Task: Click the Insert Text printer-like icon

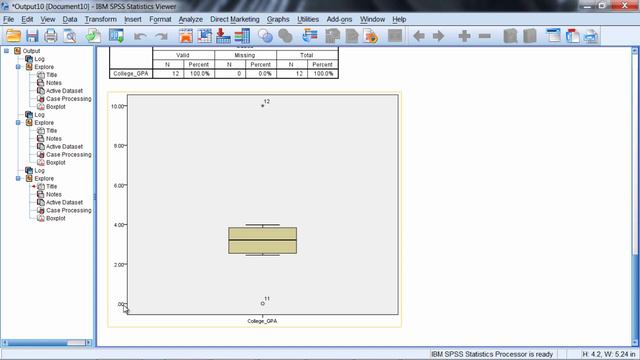Action: 591,36
